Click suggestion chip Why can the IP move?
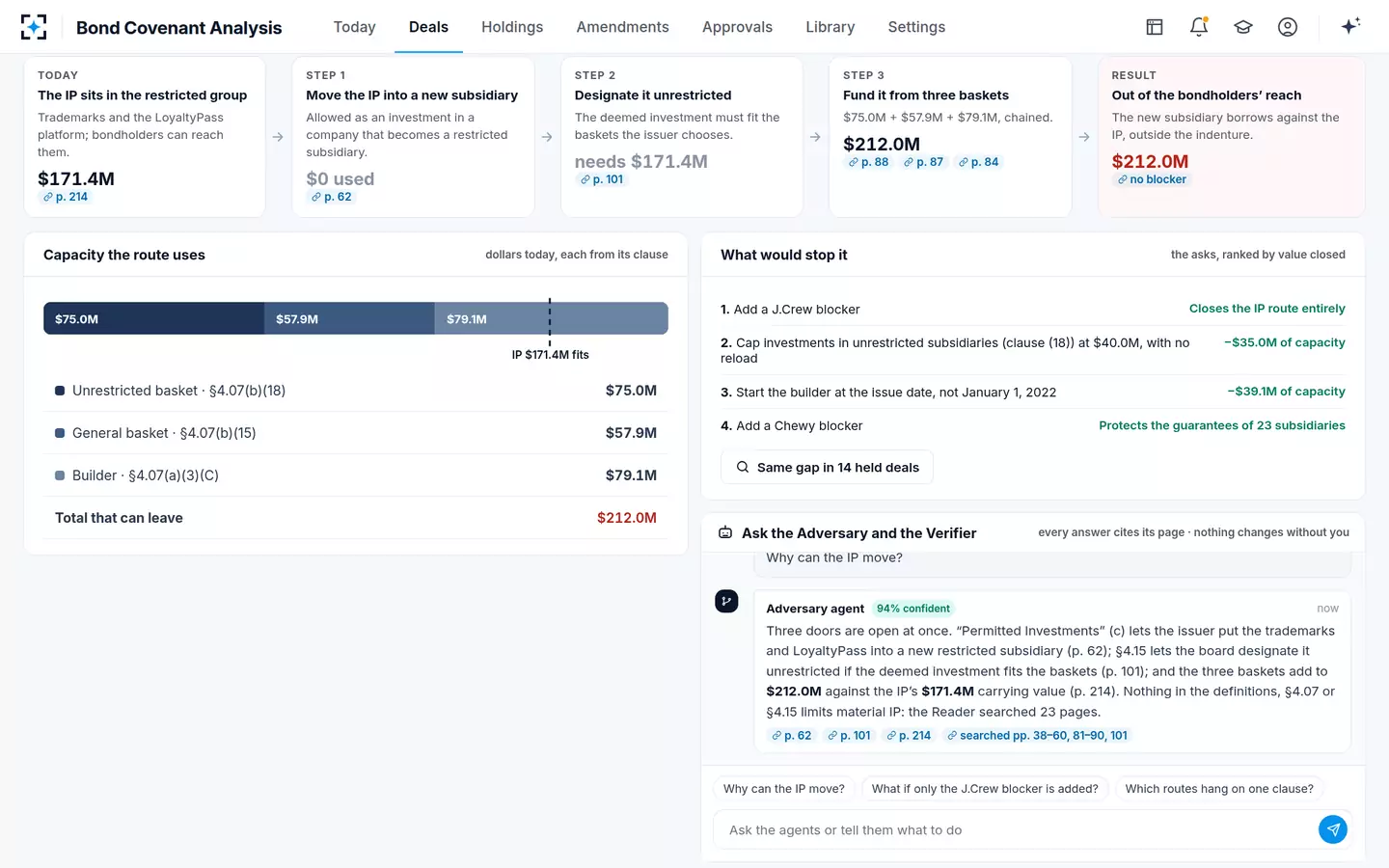 (784, 789)
